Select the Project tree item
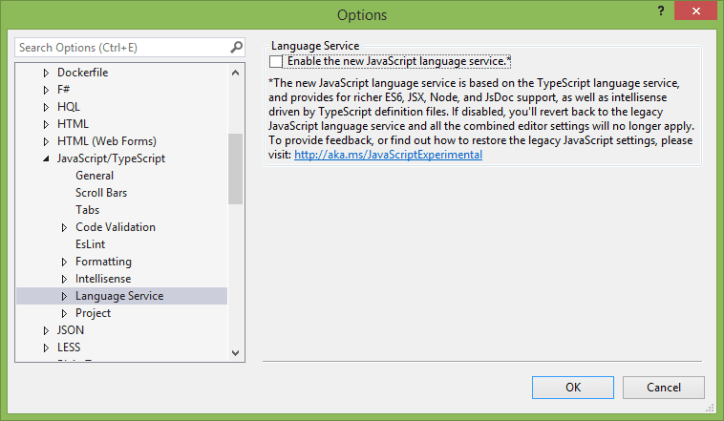The height and width of the screenshot is (421, 724). point(93,313)
